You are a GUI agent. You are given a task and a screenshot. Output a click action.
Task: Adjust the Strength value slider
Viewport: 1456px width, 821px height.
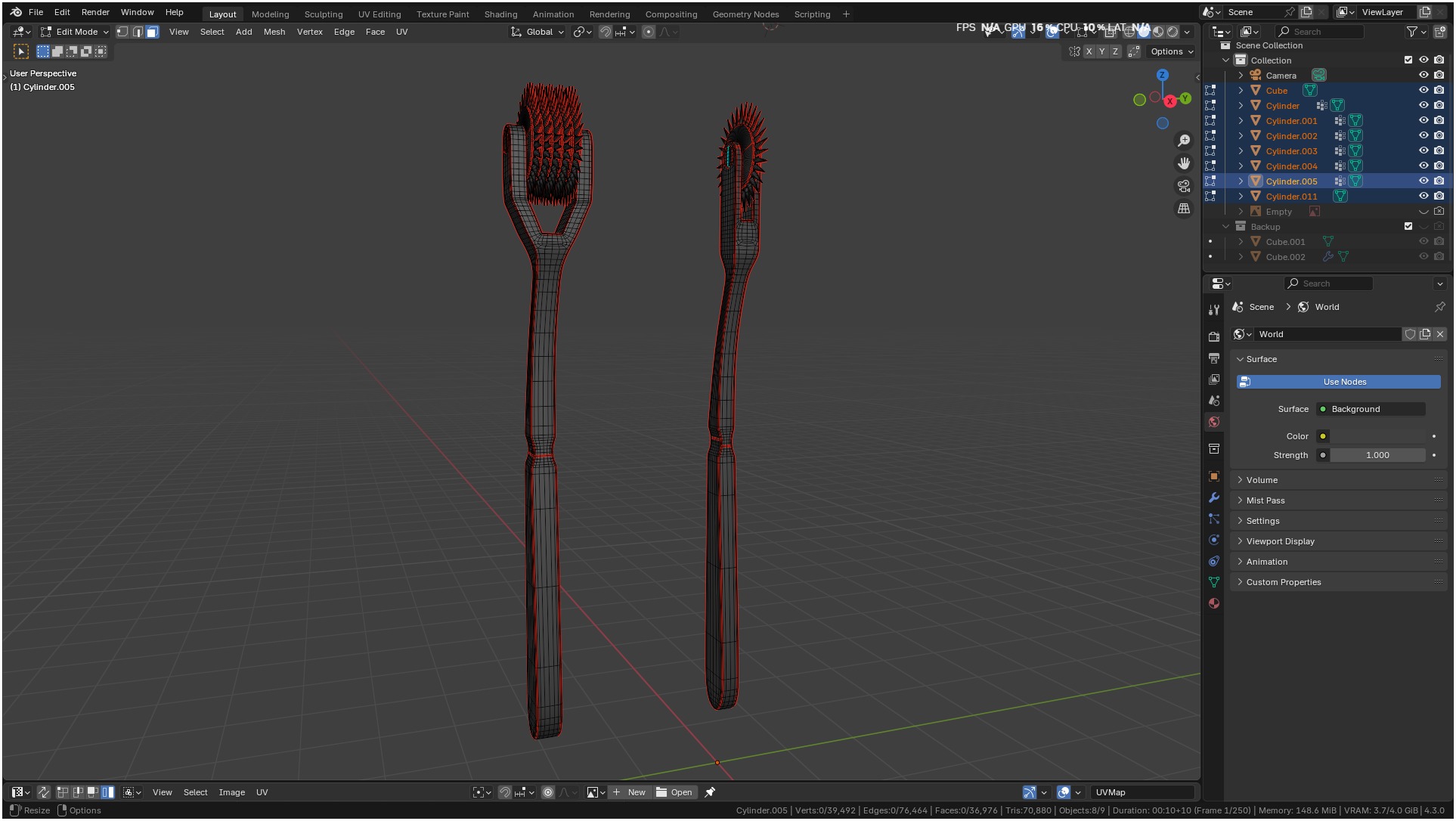(x=1377, y=455)
